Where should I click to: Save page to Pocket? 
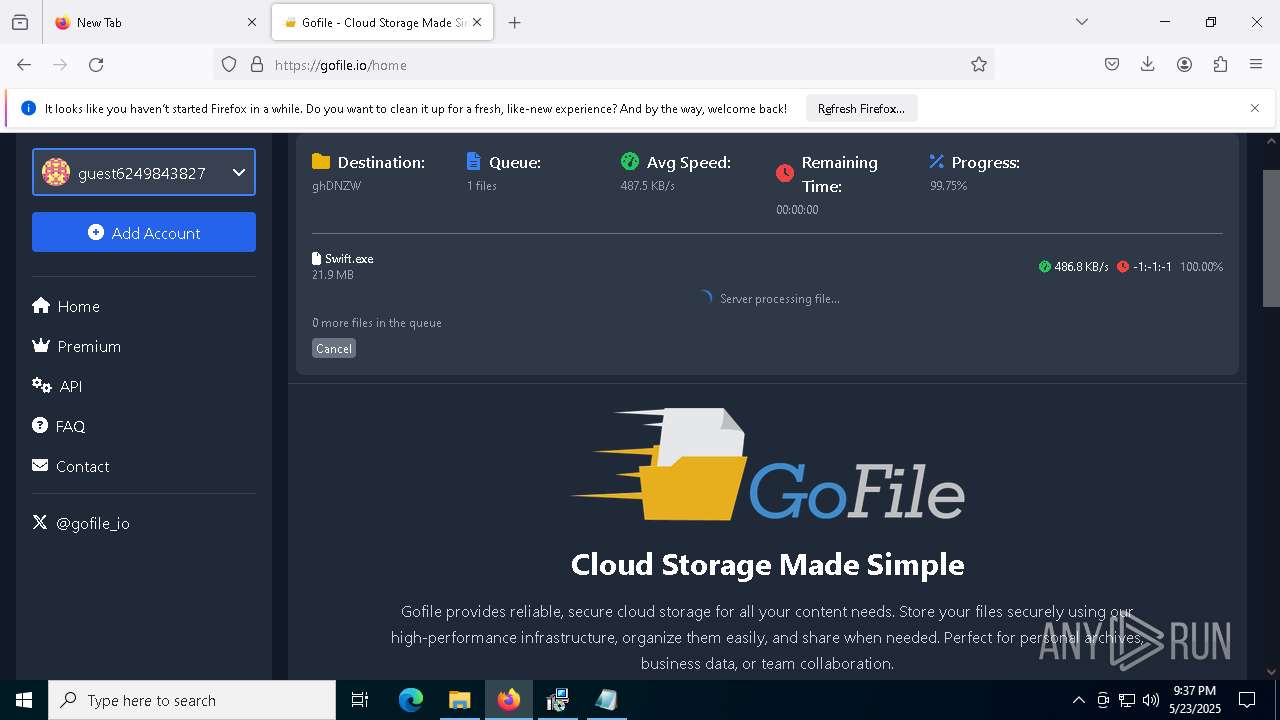pos(1112,65)
